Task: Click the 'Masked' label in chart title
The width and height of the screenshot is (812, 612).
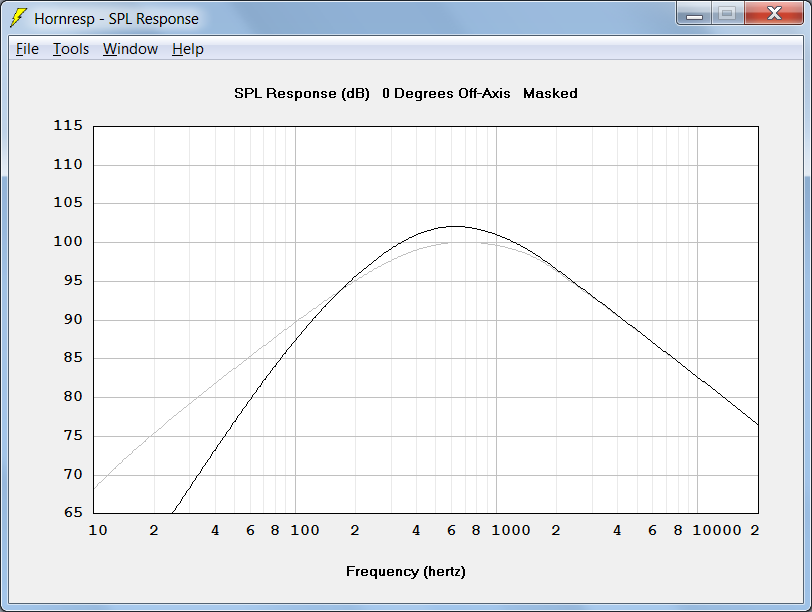Action: point(550,94)
